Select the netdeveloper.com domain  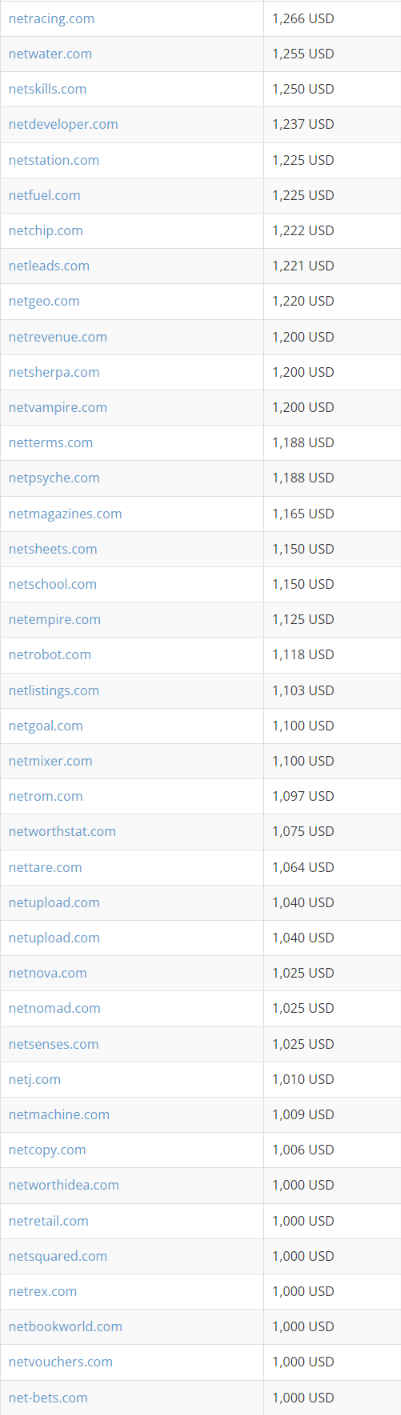click(x=63, y=124)
